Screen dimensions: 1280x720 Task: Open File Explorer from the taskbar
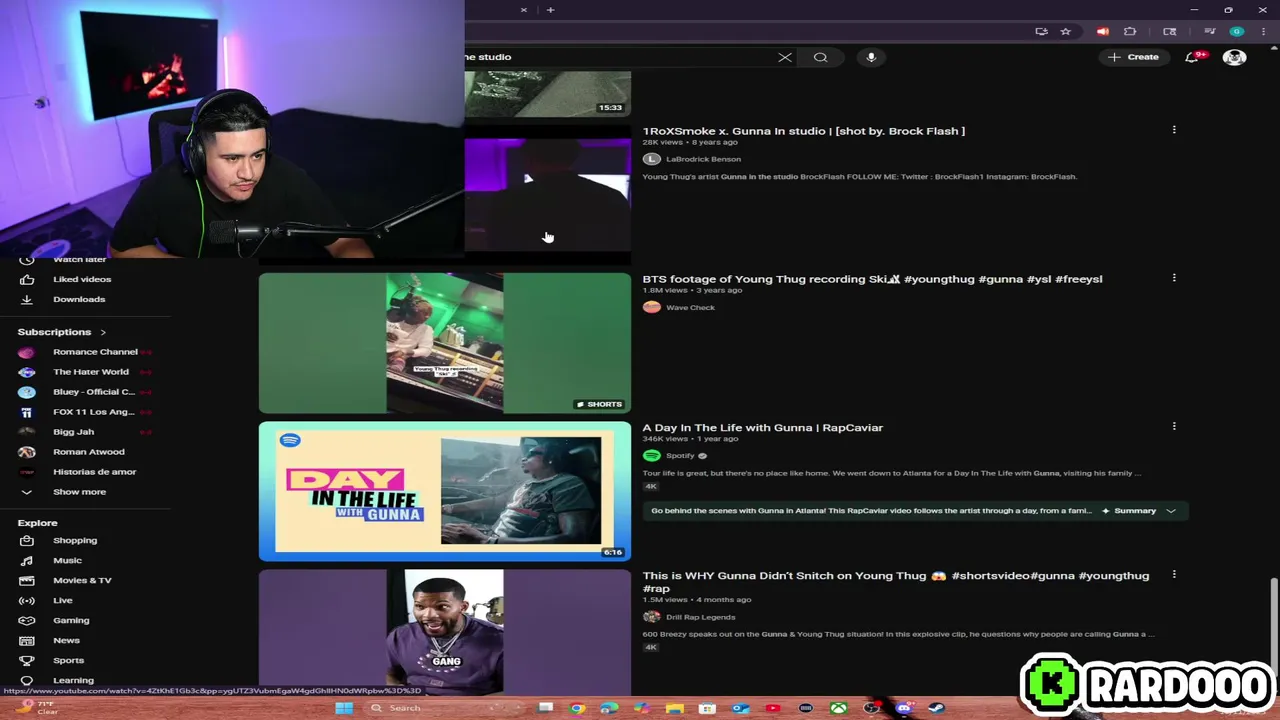674,708
